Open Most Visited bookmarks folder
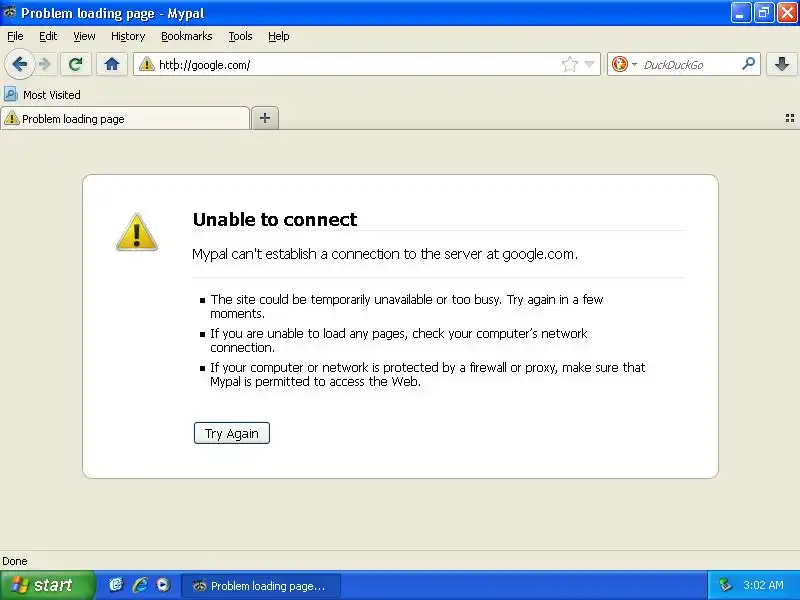The image size is (800, 600). (x=42, y=95)
